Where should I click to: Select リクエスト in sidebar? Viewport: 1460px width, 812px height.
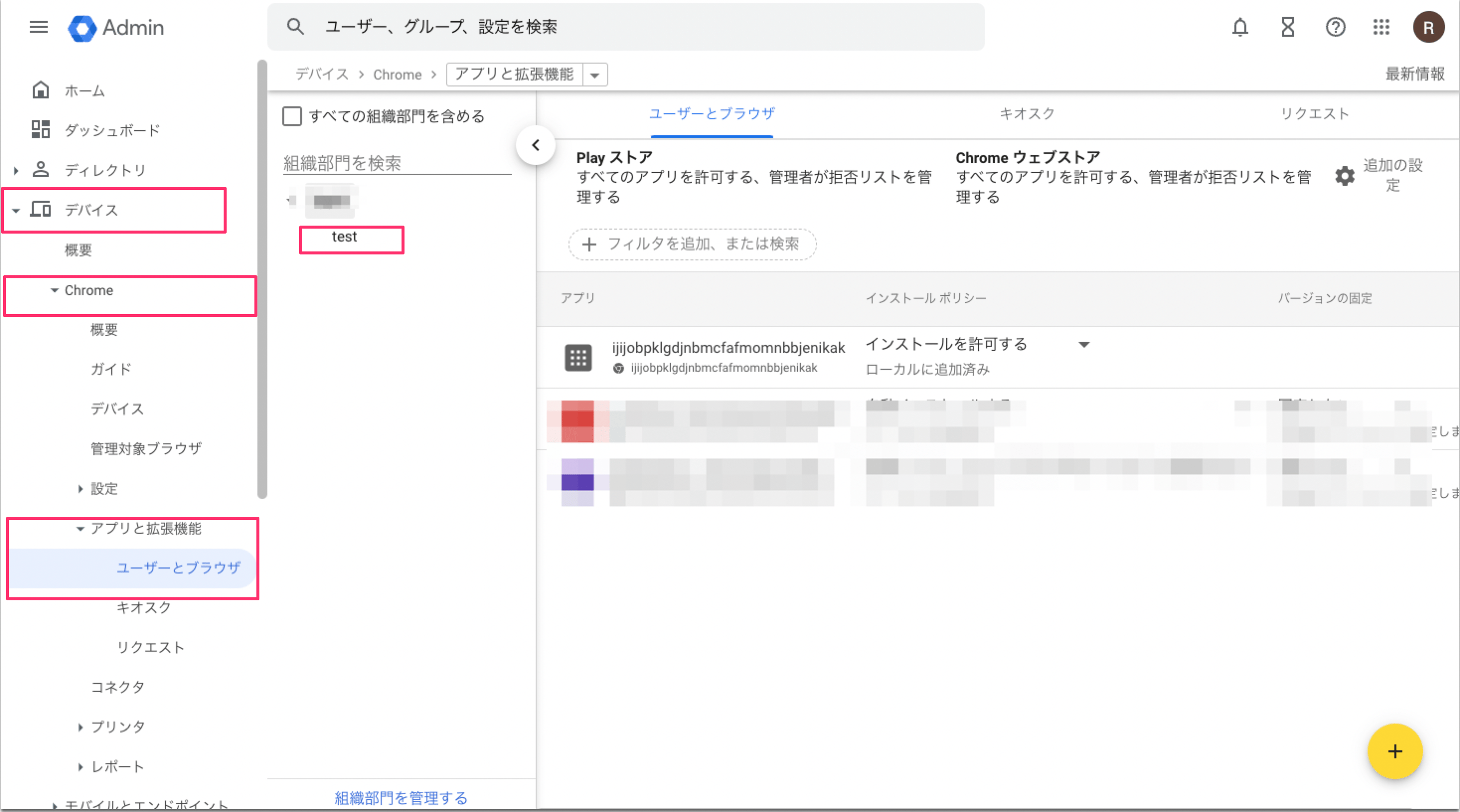coord(150,647)
